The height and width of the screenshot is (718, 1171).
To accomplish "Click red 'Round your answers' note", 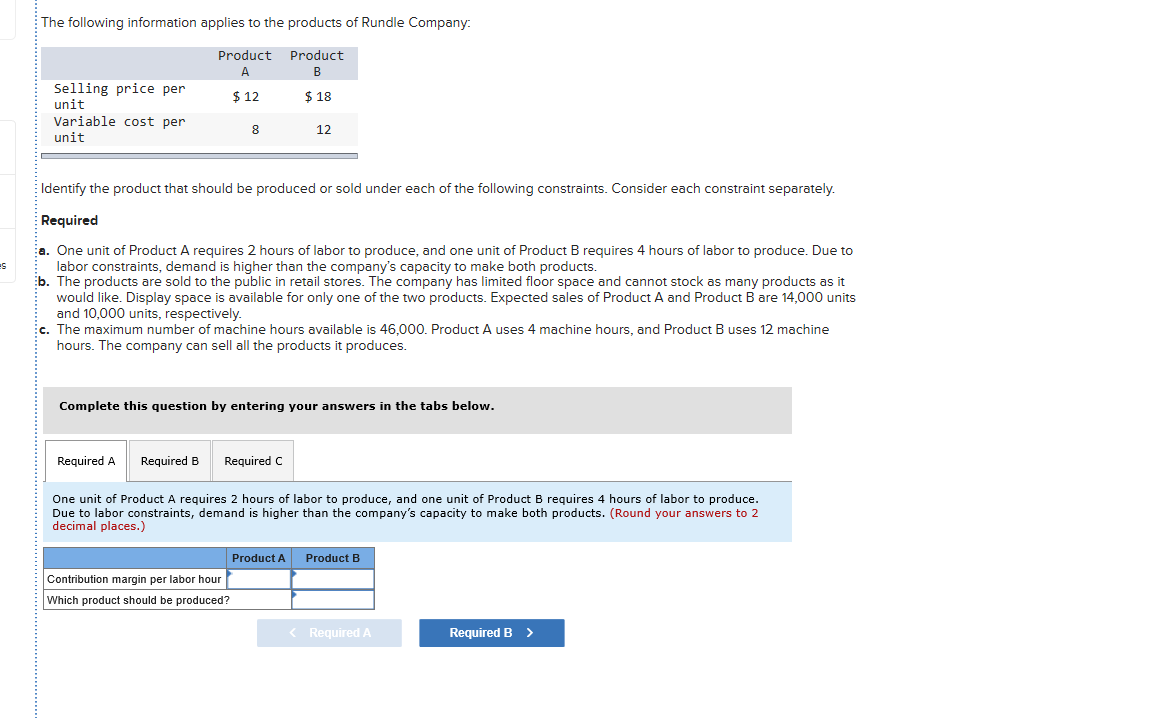I will point(406,519).
